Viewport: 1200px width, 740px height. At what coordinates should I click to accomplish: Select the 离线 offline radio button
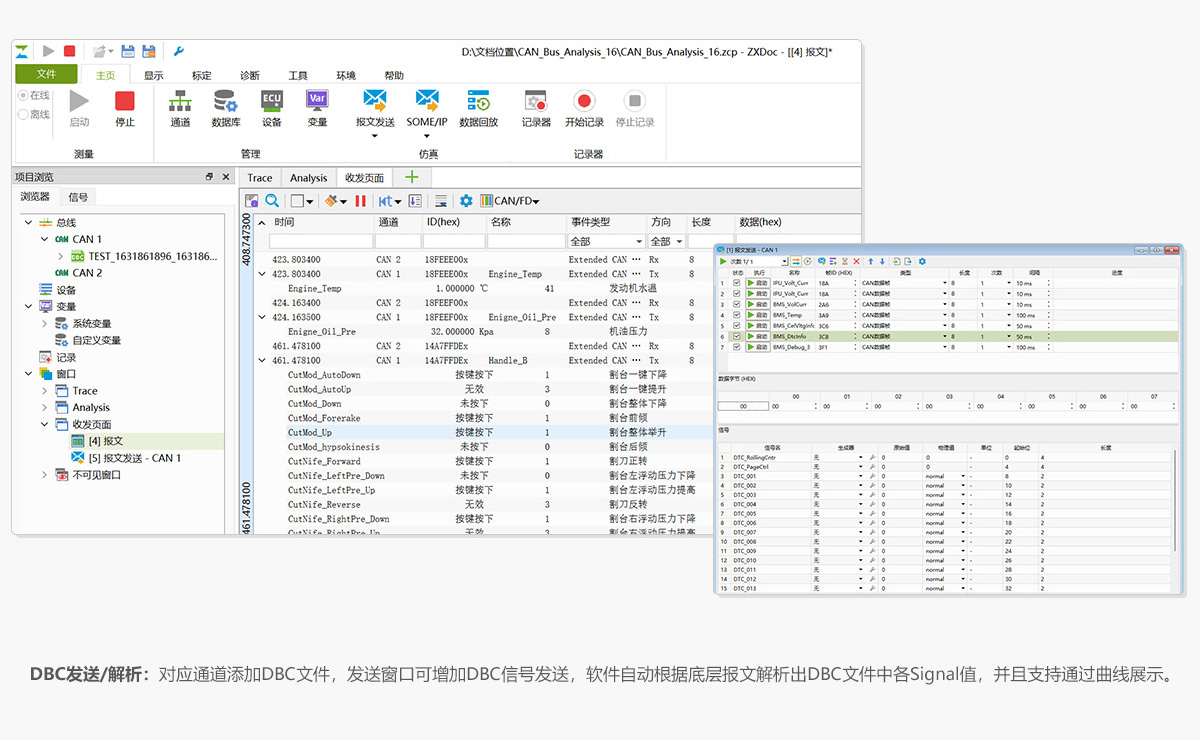(24, 114)
